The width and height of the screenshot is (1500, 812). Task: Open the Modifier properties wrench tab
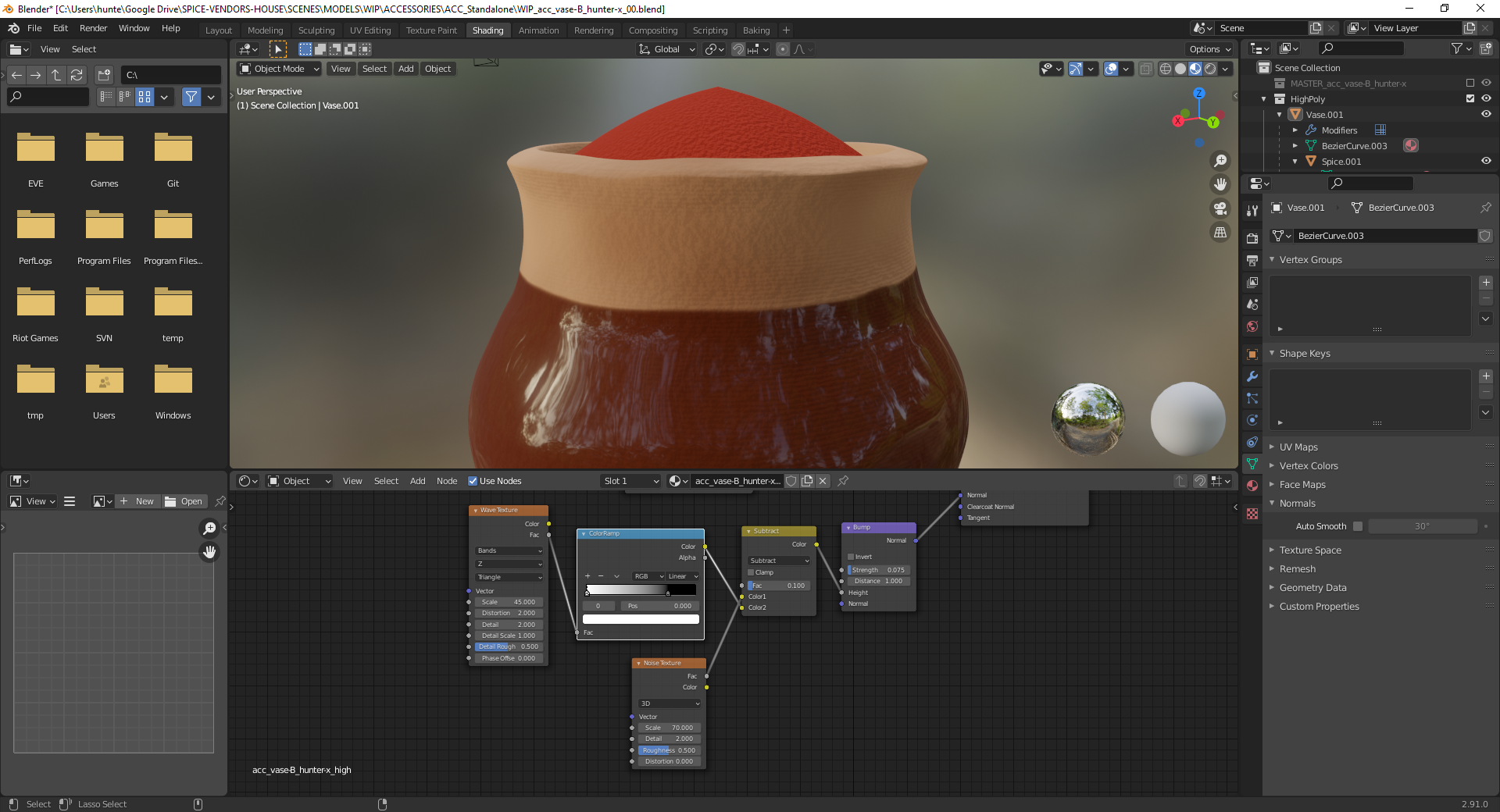[x=1252, y=376]
